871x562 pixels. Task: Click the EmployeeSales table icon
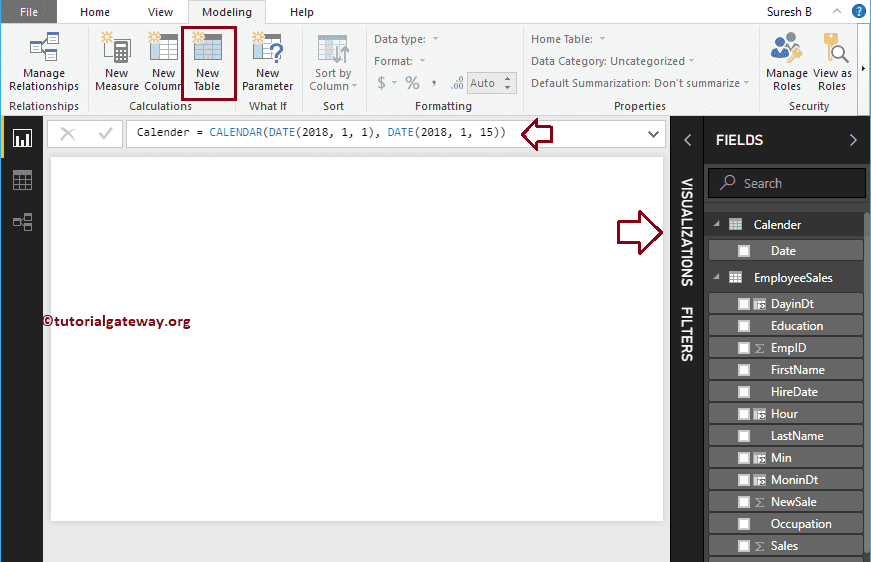(735, 277)
